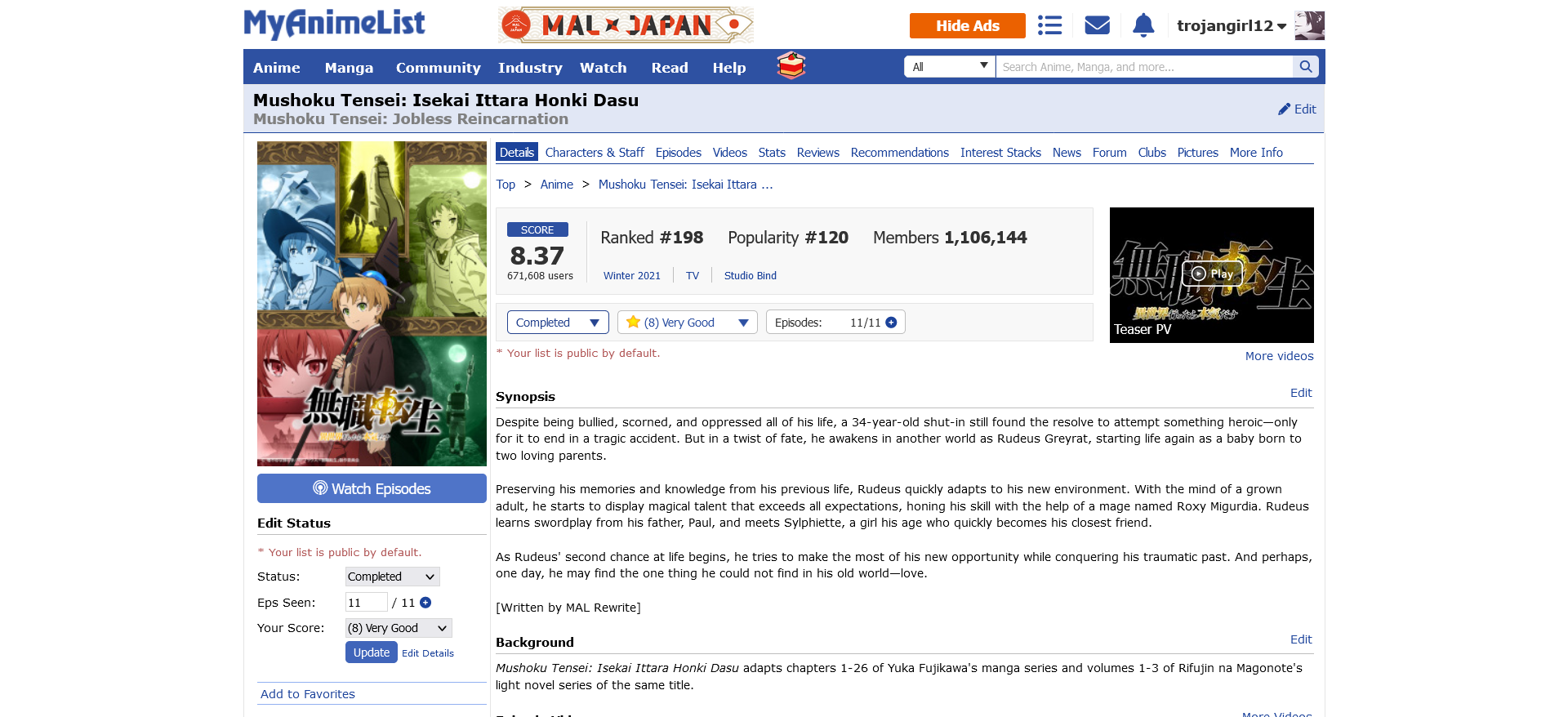
Task: Click Add to Favorites link
Action: 308,694
